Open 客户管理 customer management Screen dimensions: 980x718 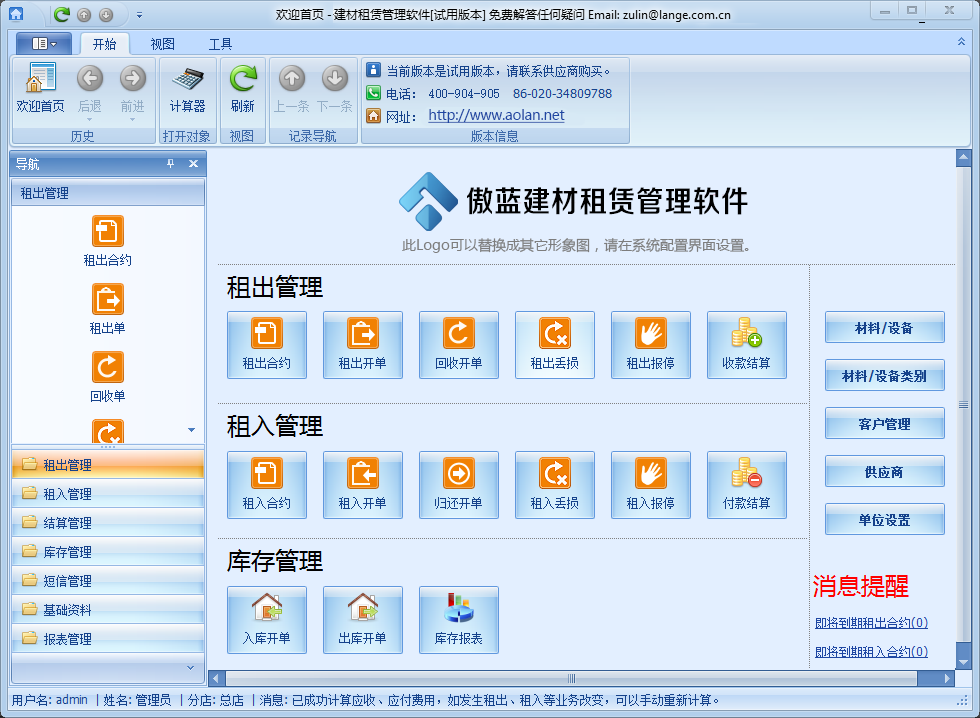pos(884,423)
